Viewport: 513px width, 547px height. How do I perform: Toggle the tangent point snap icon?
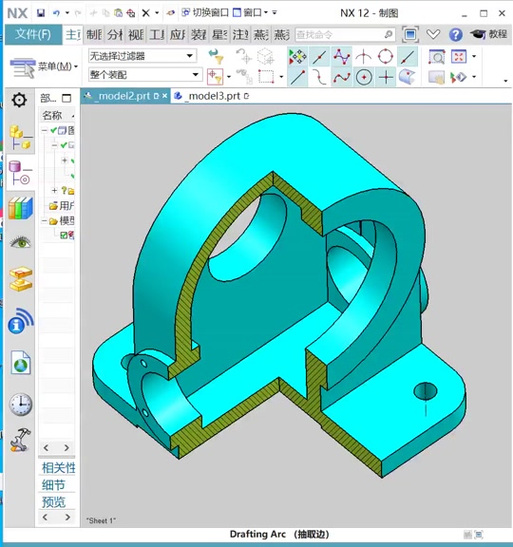(x=319, y=77)
